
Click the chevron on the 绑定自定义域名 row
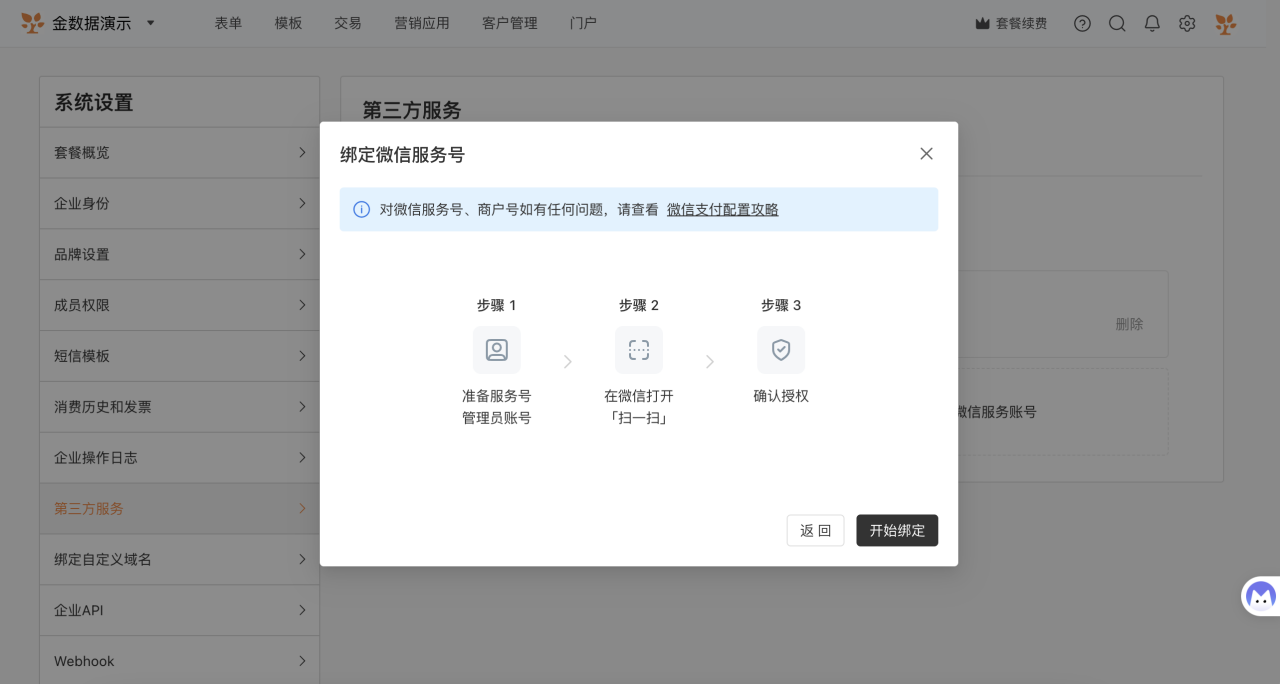302,559
